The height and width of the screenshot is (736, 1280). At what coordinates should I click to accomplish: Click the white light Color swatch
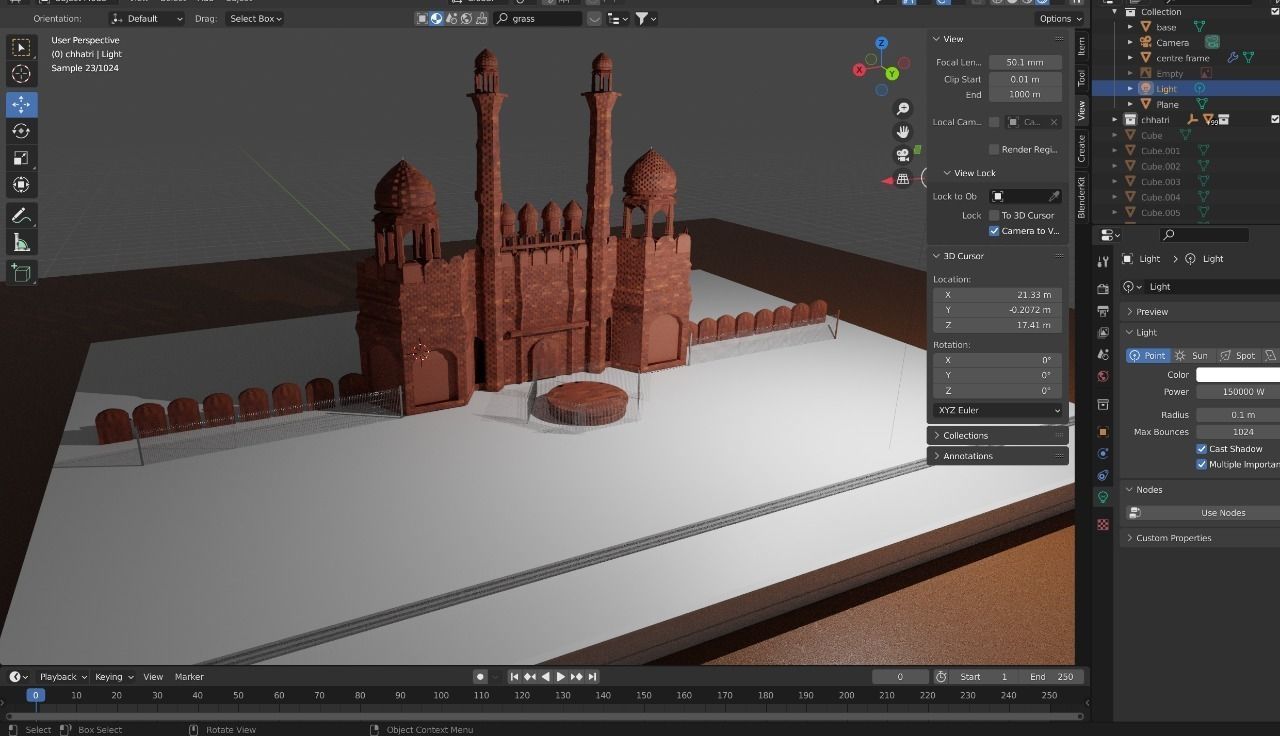(x=1238, y=375)
